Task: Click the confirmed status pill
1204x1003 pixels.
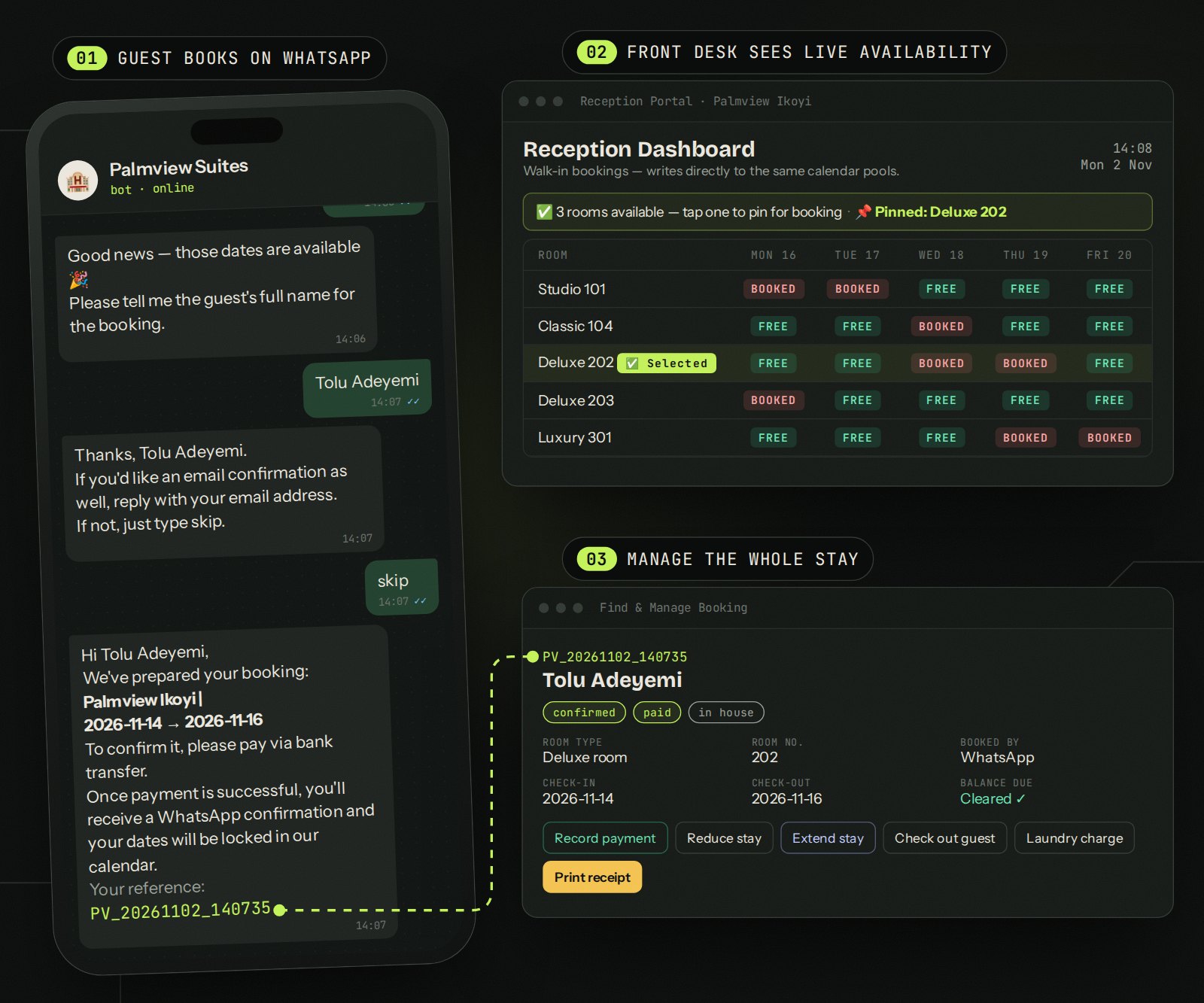Action: pyautogui.click(x=584, y=713)
